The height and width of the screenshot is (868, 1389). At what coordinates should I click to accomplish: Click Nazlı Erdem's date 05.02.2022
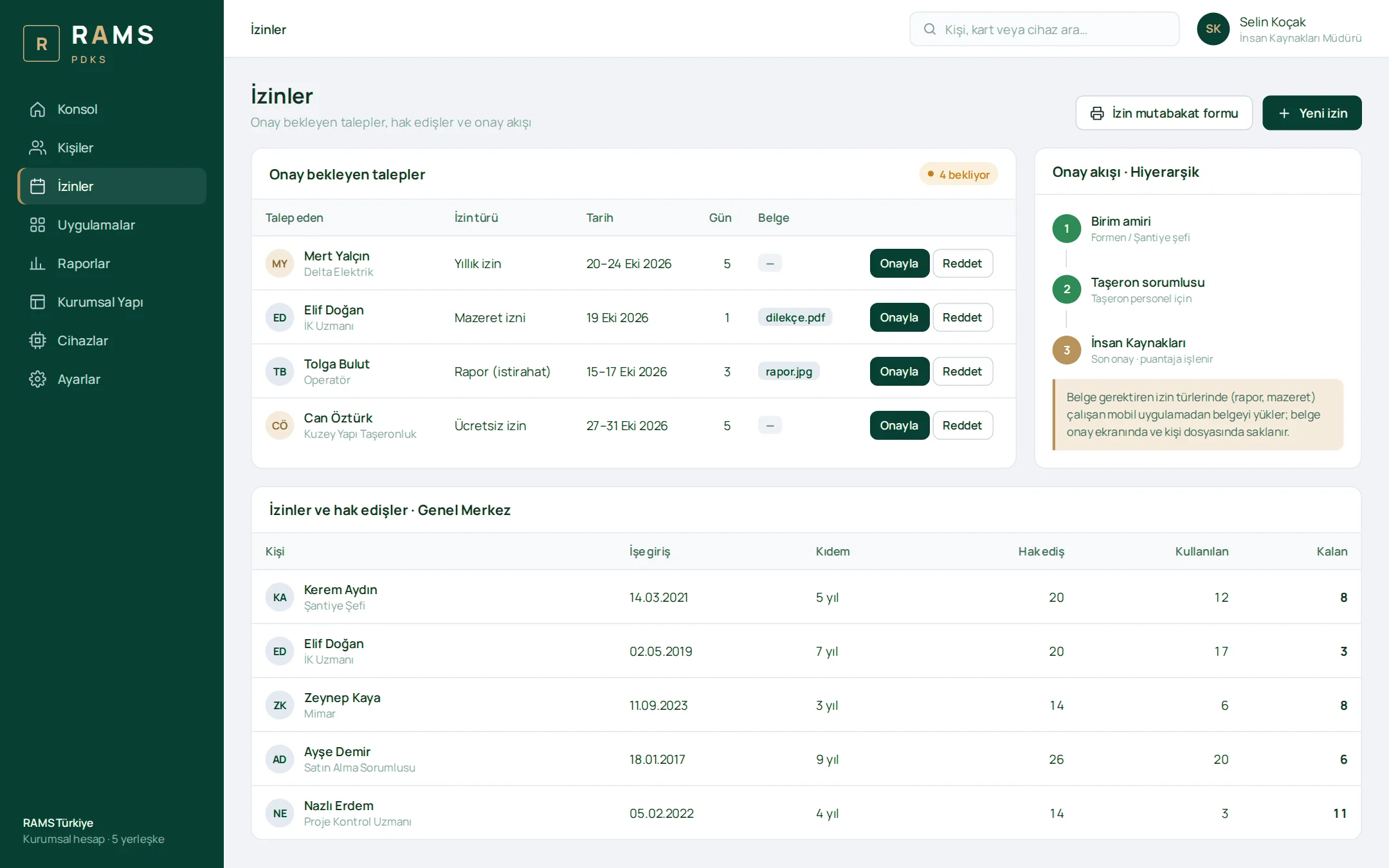point(662,813)
